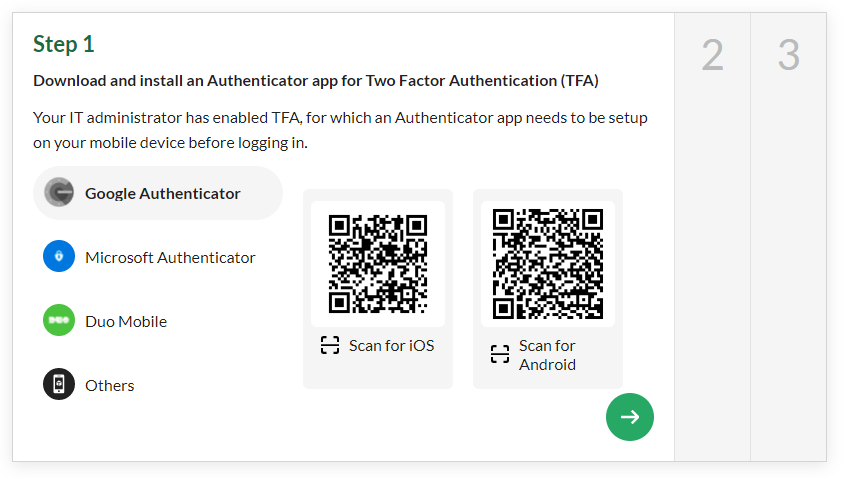Jump to step 2 panel
This screenshot has width=846, height=478.
pos(712,237)
